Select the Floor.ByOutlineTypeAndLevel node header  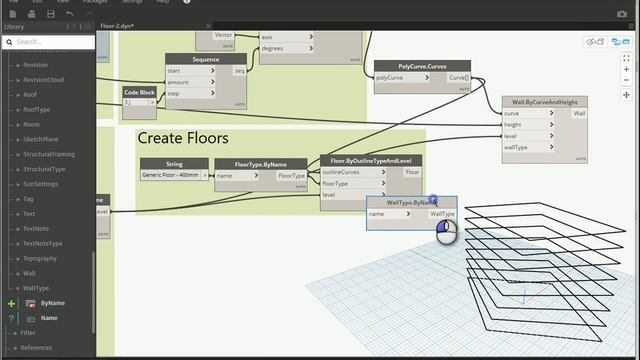(371, 161)
